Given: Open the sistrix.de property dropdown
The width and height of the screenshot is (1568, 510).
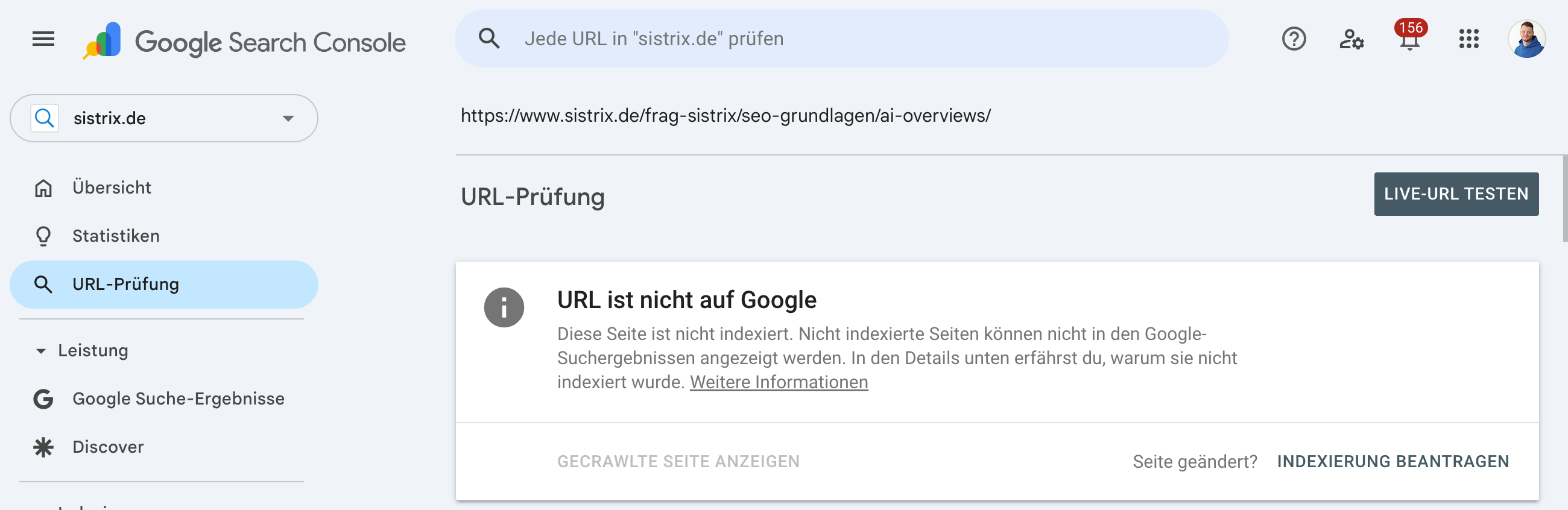Looking at the screenshot, I should 164,118.
